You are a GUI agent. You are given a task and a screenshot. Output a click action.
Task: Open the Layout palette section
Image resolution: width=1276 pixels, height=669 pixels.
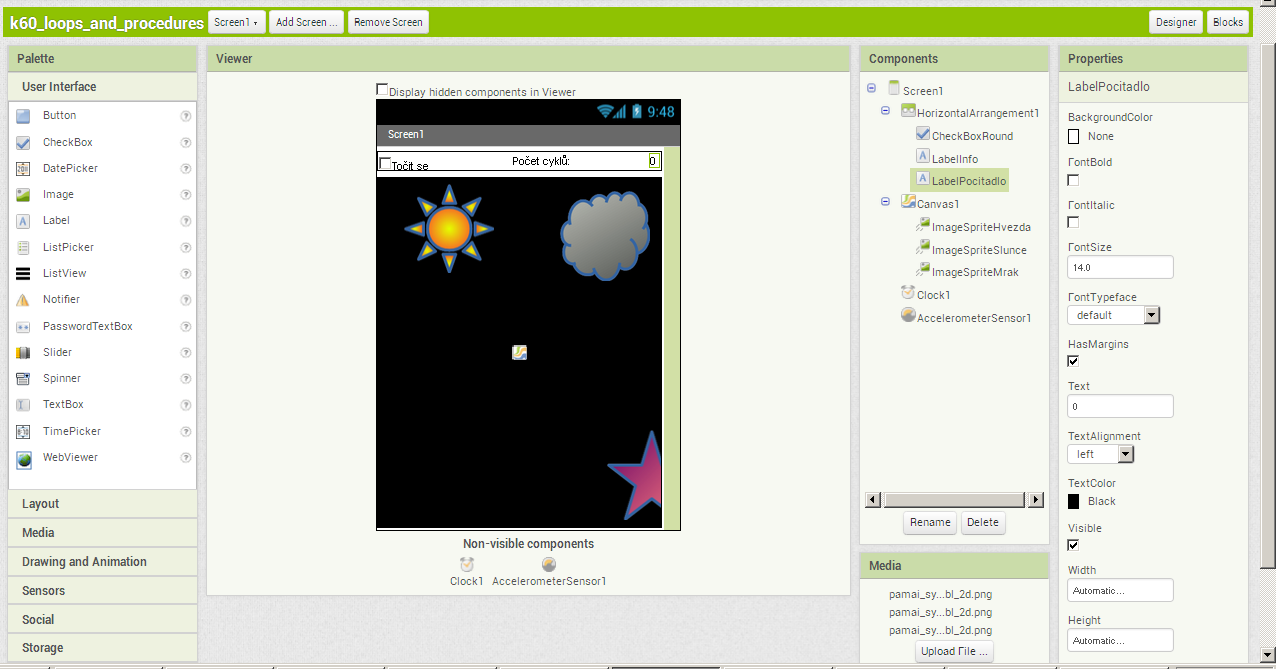pos(102,504)
